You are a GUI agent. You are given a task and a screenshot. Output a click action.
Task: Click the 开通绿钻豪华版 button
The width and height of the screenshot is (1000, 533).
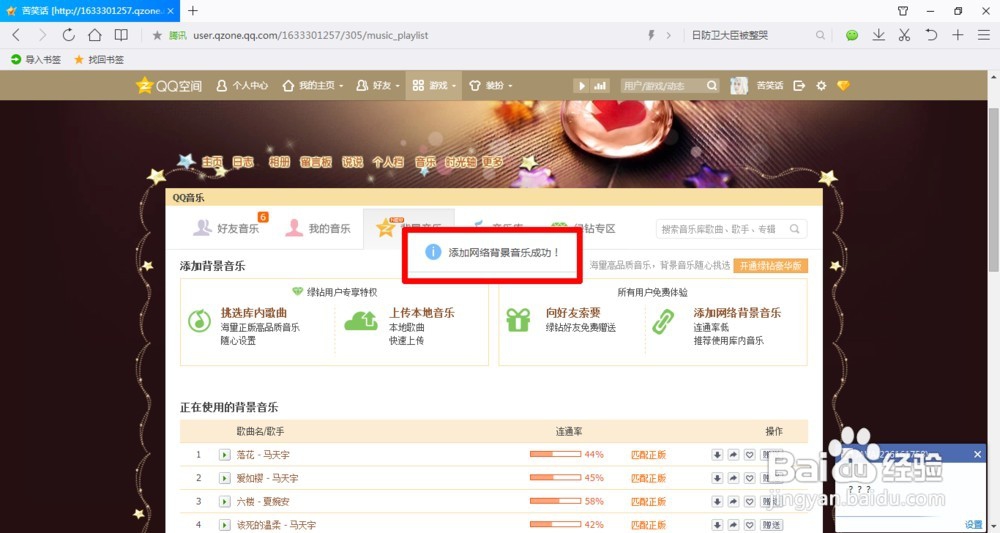click(x=770, y=265)
